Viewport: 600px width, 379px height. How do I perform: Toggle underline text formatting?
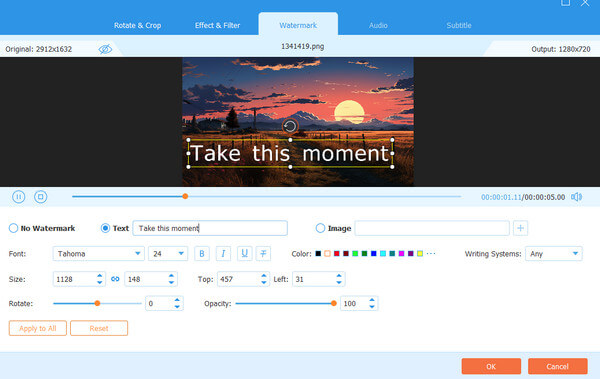[x=245, y=253]
